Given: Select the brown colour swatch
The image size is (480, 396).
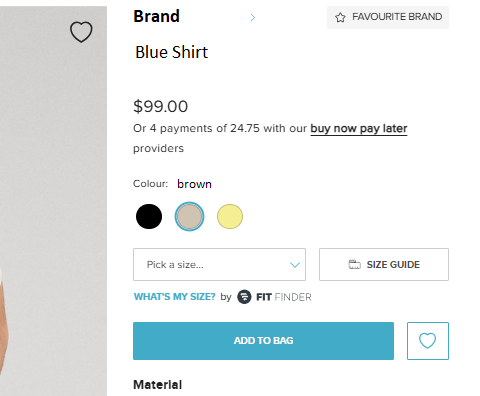Looking at the screenshot, I should 189,217.
